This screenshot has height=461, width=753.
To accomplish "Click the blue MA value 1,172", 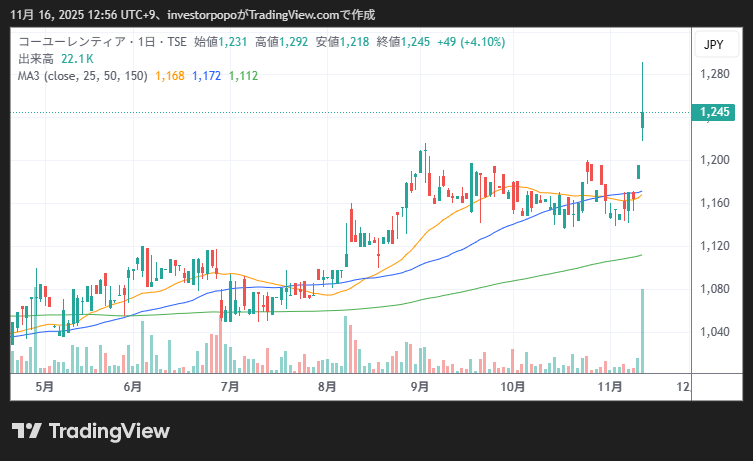I will 206,75.
